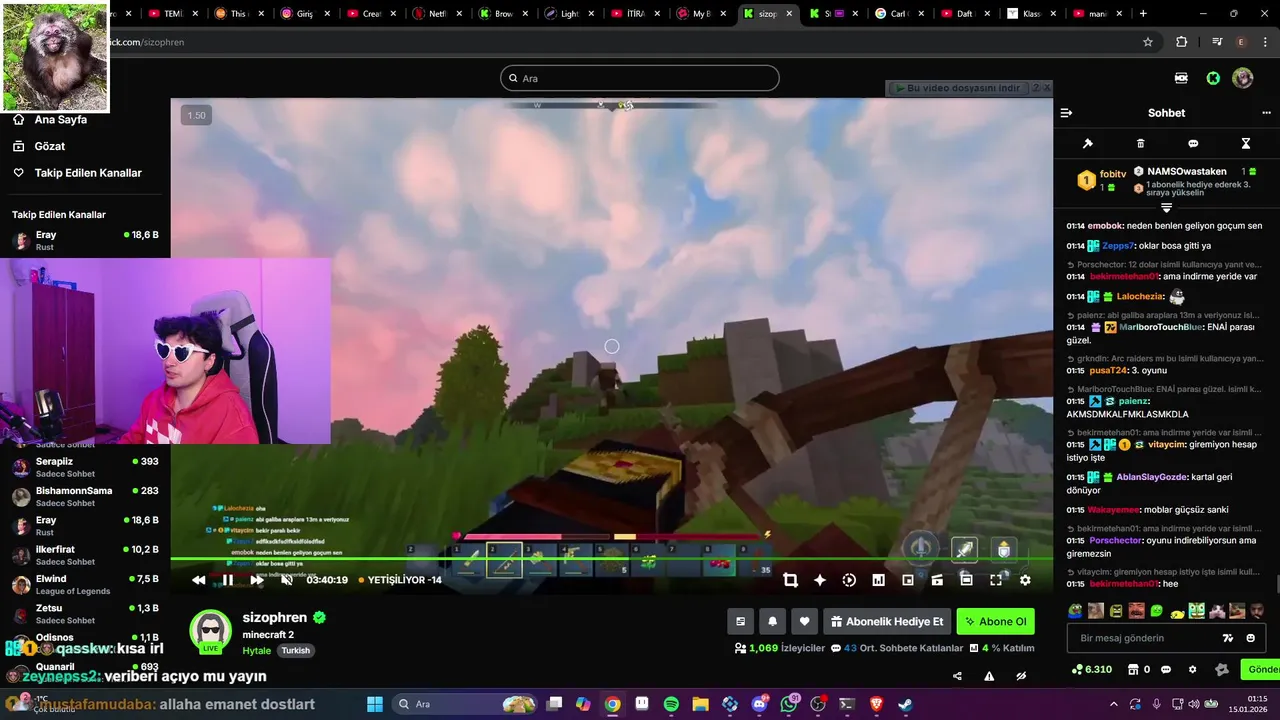Open the 7TV emote picker icon in the message box
This screenshot has width=1280, height=720.
(1228, 638)
